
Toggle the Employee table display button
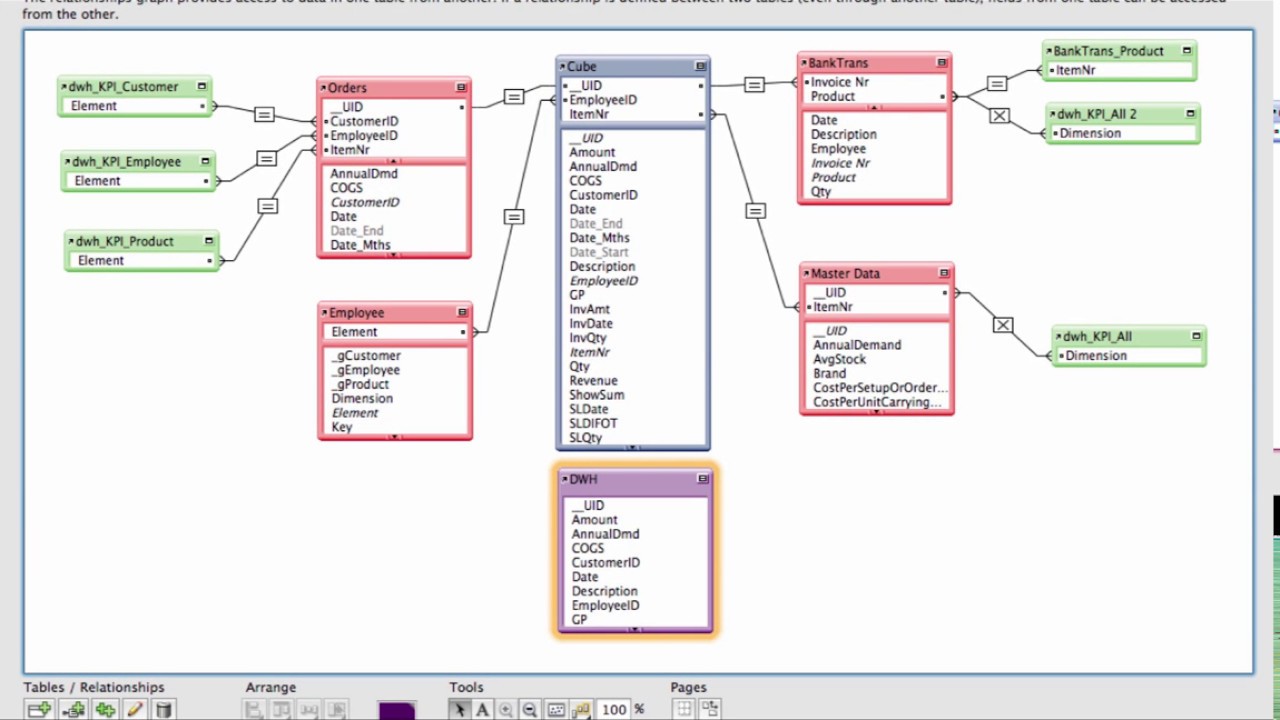click(x=462, y=313)
